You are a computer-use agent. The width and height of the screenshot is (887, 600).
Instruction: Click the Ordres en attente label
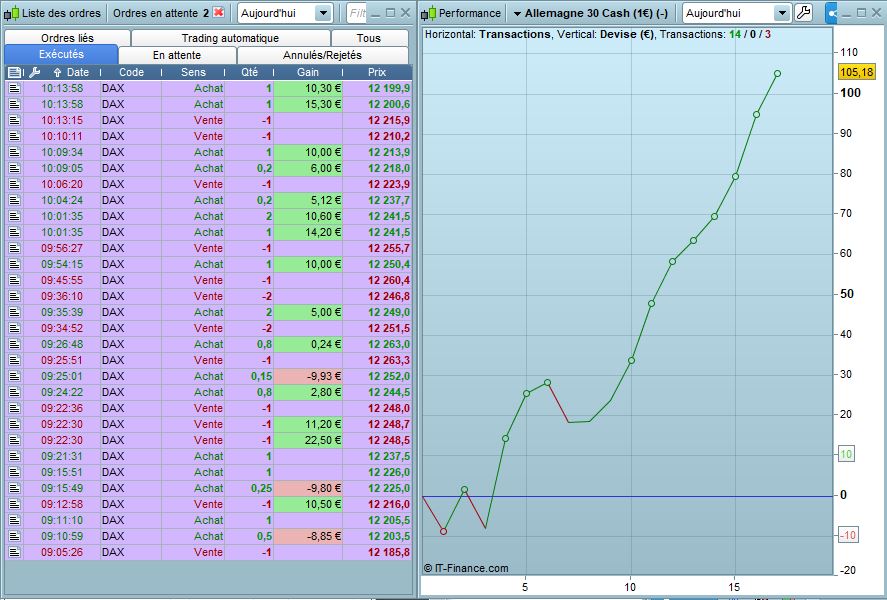[156, 13]
